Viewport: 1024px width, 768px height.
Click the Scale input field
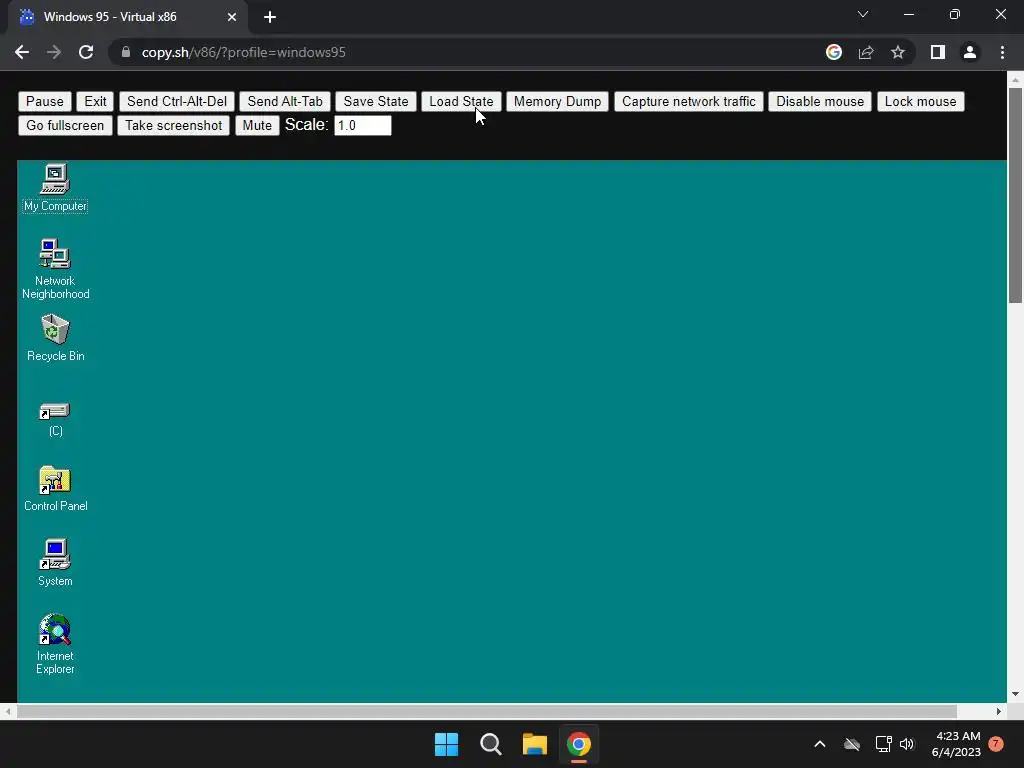(362, 125)
